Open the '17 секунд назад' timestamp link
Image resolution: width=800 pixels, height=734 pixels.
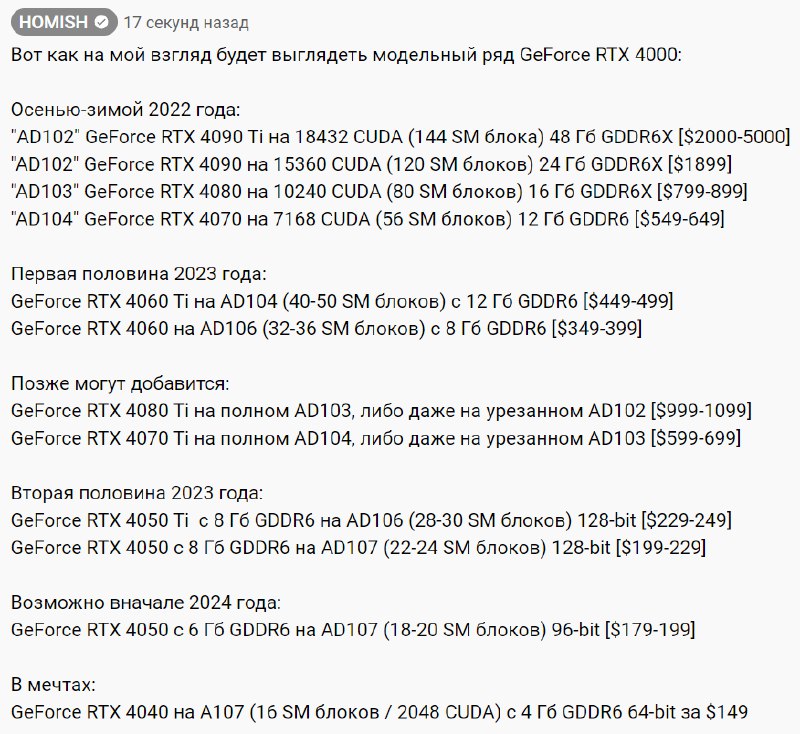click(x=186, y=23)
